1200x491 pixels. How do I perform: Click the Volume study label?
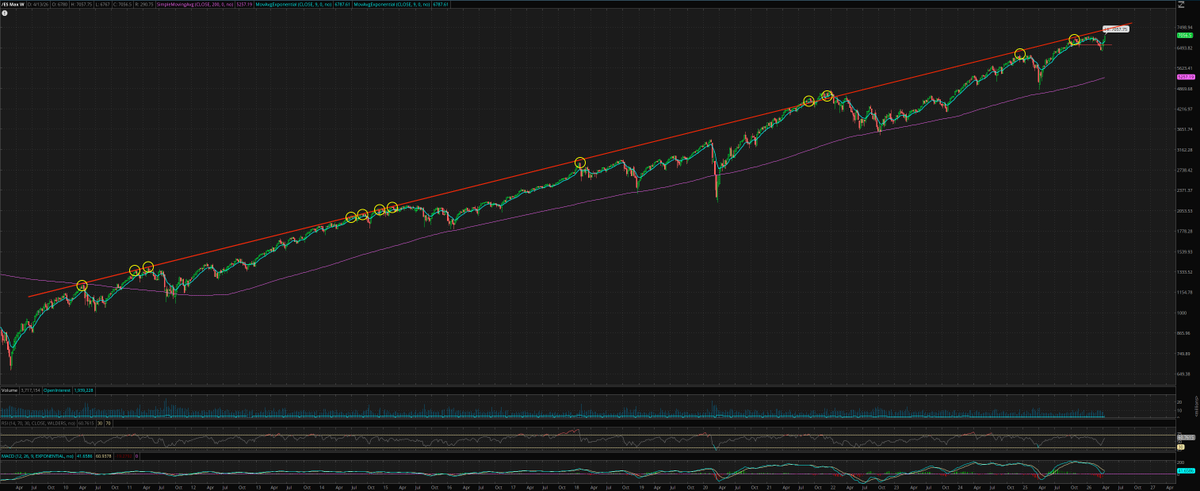pos(9,390)
